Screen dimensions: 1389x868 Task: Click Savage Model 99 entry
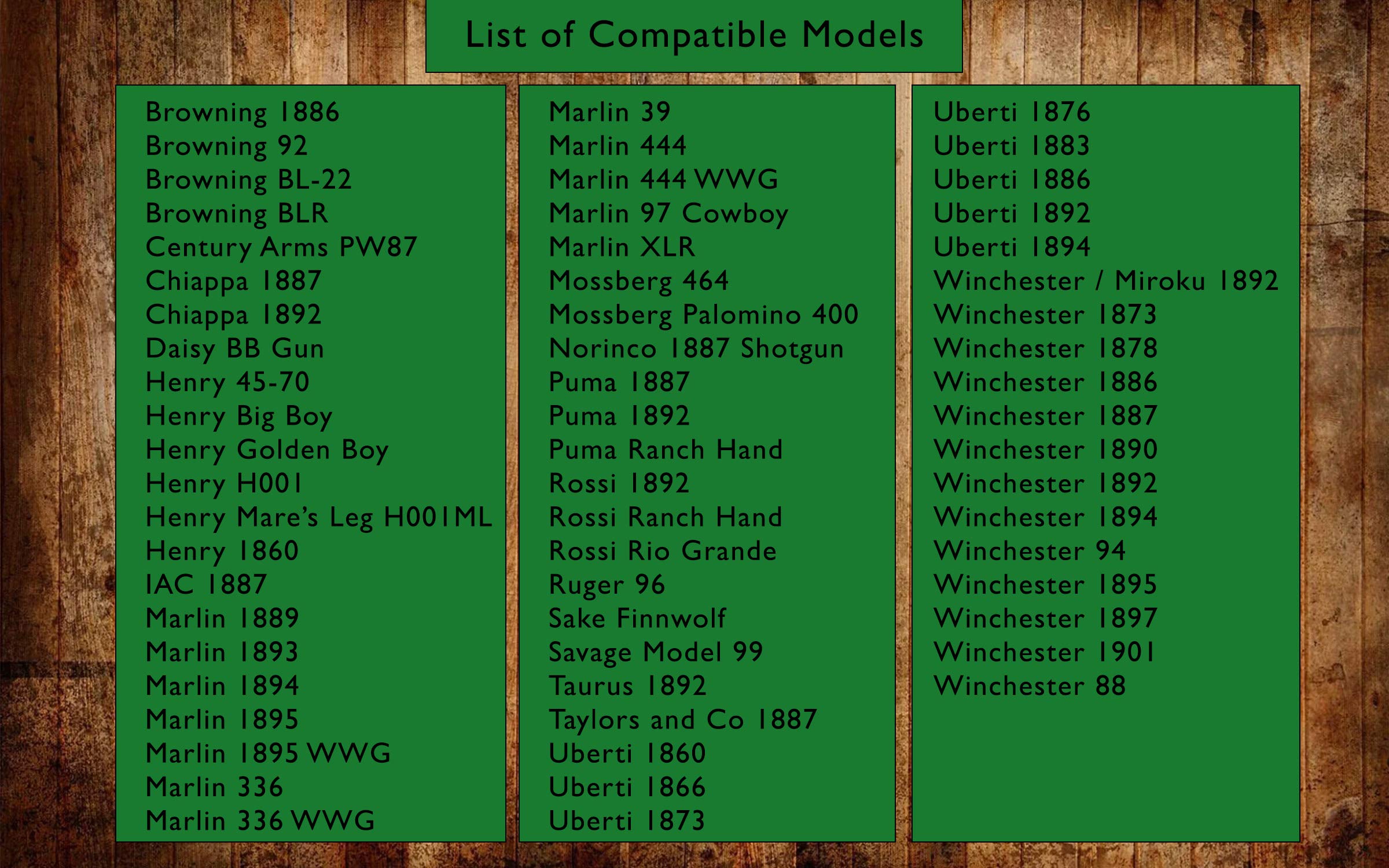655,653
